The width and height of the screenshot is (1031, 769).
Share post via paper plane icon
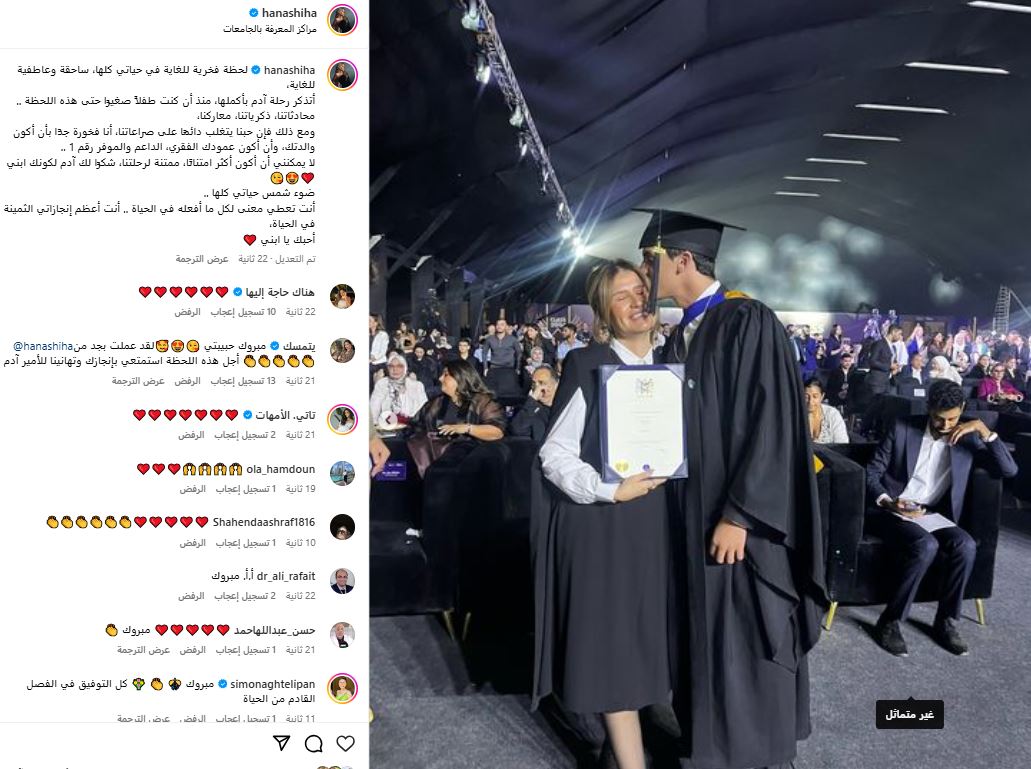pyautogui.click(x=281, y=743)
